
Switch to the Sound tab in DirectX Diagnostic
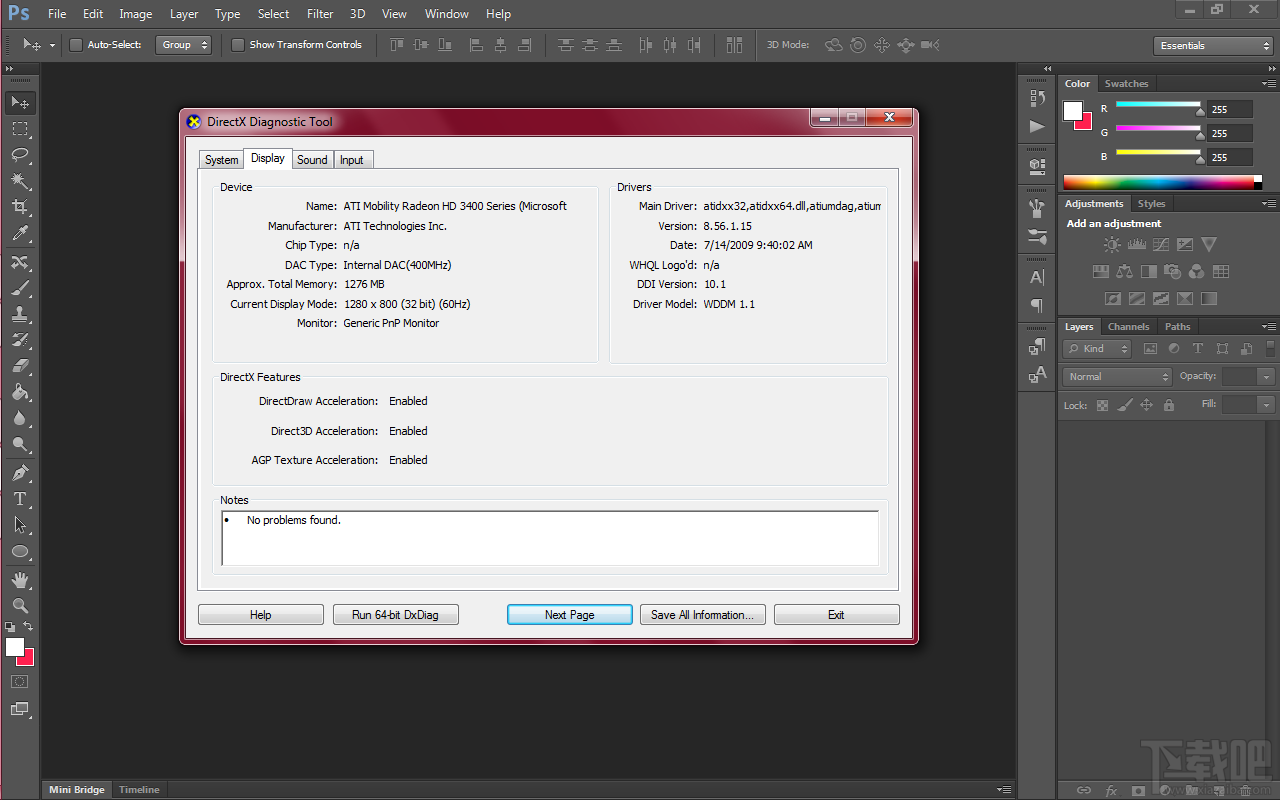coord(312,159)
